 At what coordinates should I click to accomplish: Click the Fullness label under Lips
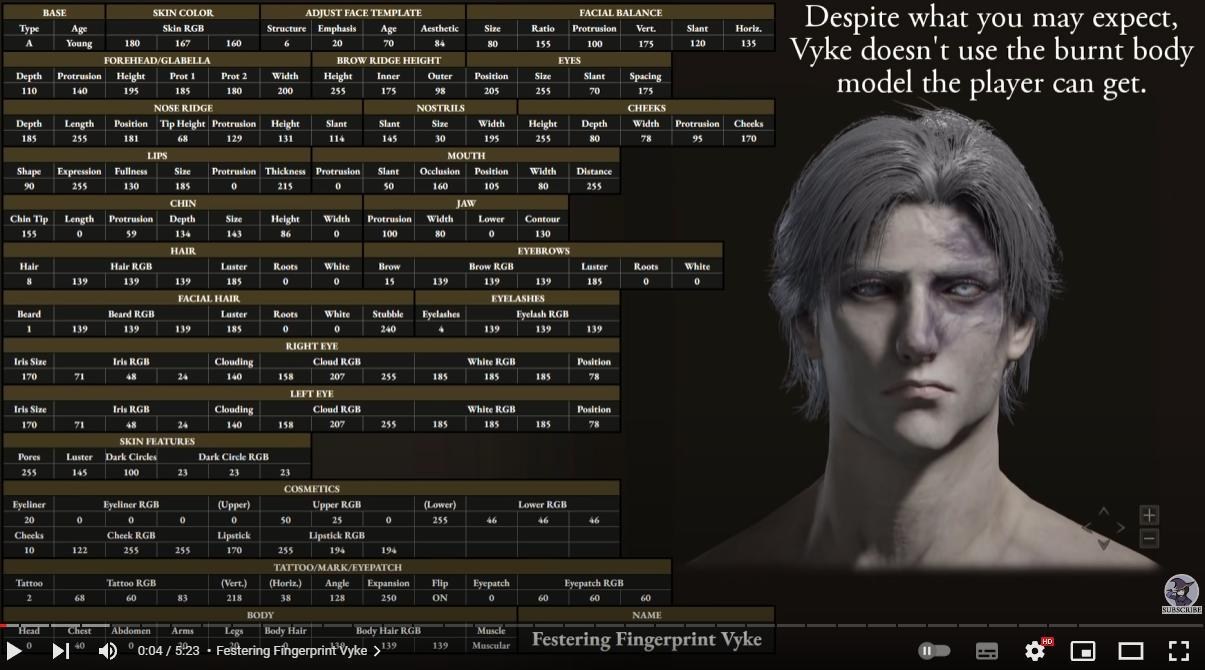click(131, 171)
